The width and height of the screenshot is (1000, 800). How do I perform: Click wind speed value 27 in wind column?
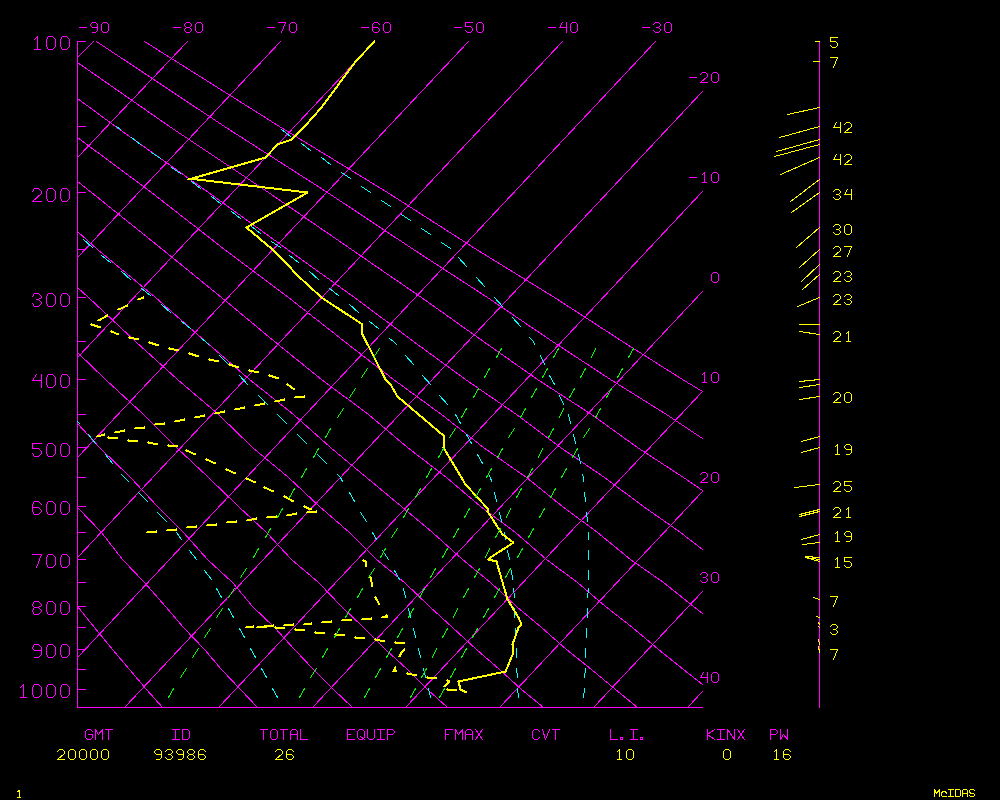(x=842, y=252)
